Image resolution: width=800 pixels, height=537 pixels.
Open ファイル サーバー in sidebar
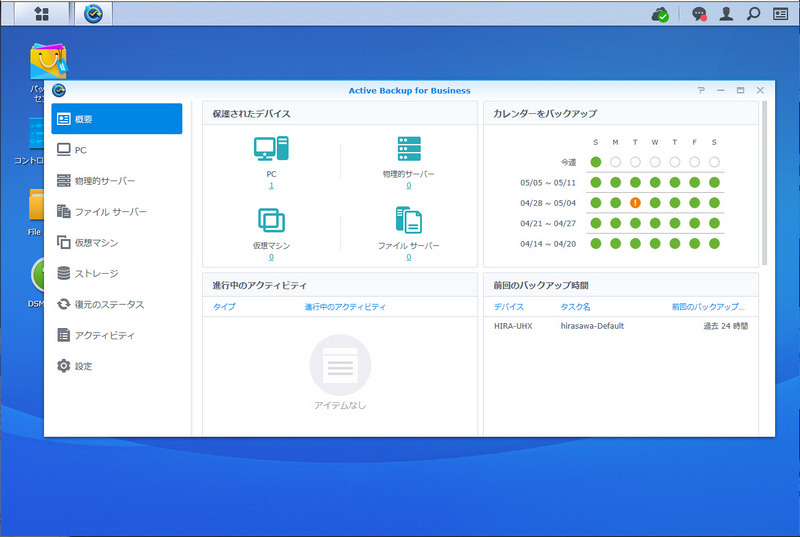tap(117, 212)
